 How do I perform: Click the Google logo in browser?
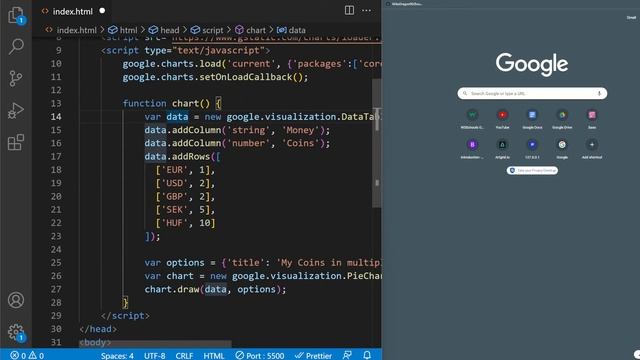pyautogui.click(x=531, y=64)
